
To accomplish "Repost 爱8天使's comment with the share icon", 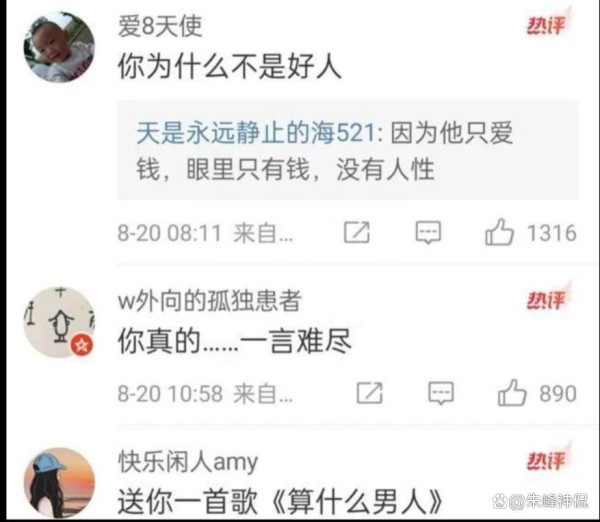I will coord(357,232).
